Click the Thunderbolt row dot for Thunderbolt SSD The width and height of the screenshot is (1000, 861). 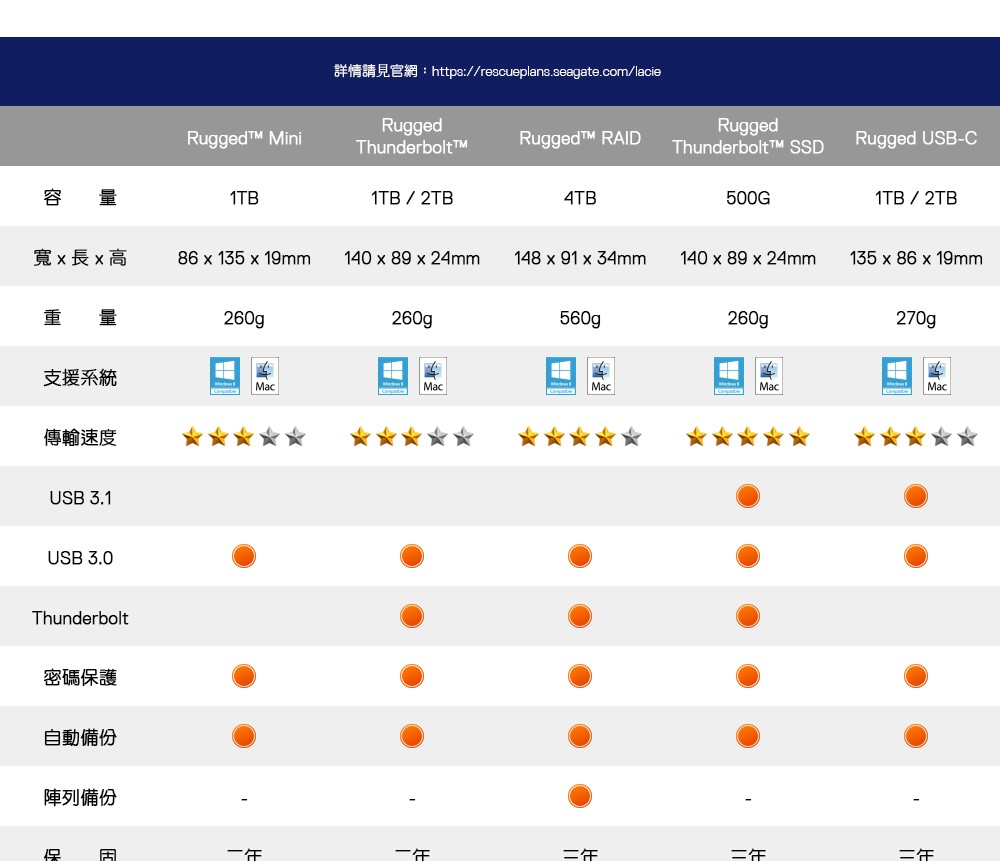tap(748, 616)
